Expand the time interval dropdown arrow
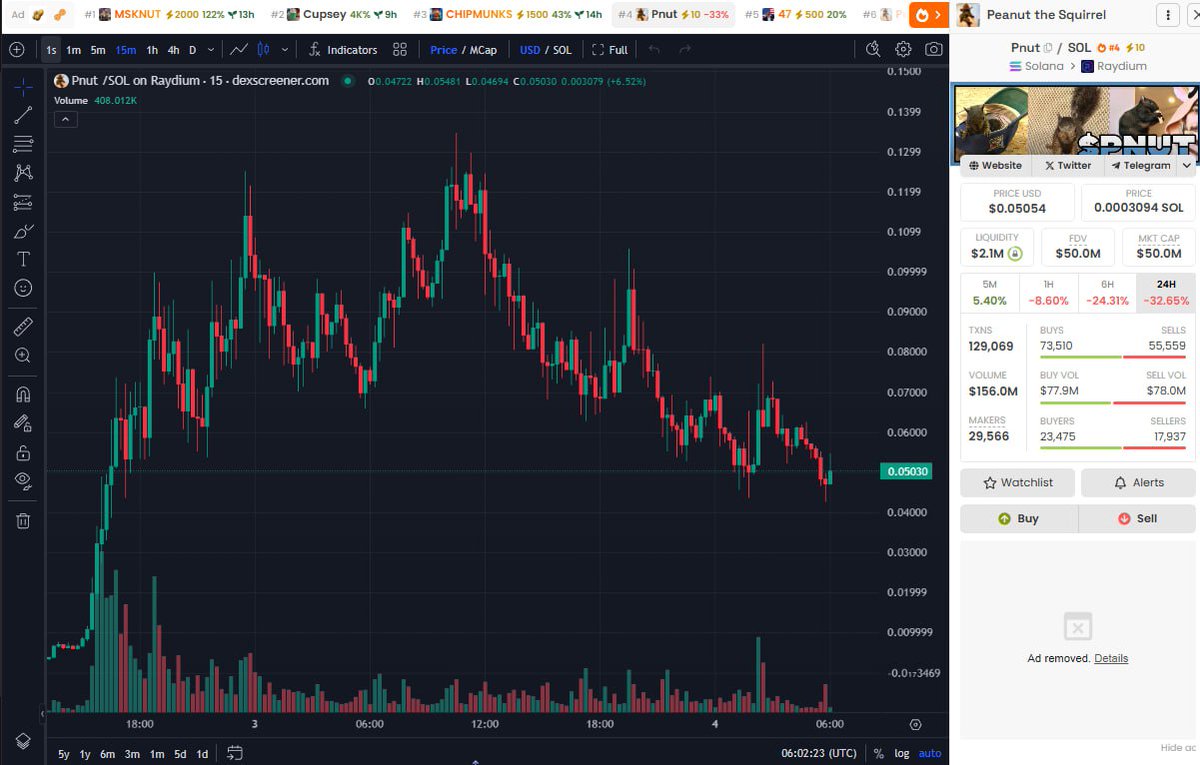The image size is (1200, 765). pyautogui.click(x=210, y=50)
